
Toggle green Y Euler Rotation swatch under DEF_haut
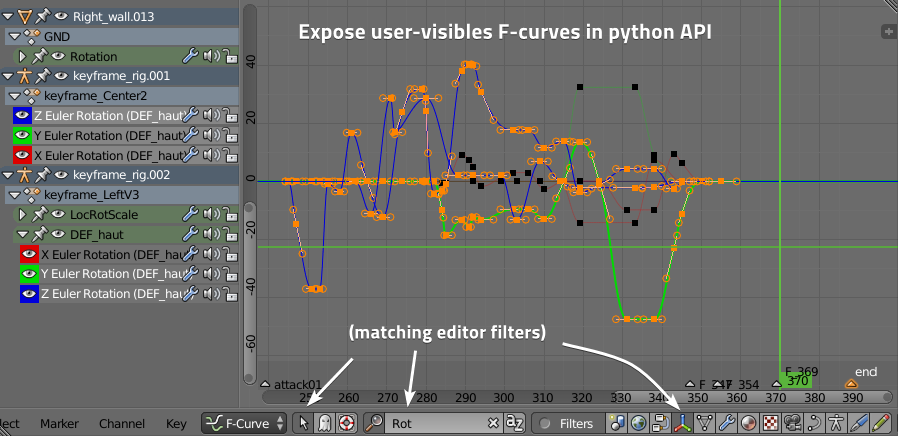click(x=29, y=274)
